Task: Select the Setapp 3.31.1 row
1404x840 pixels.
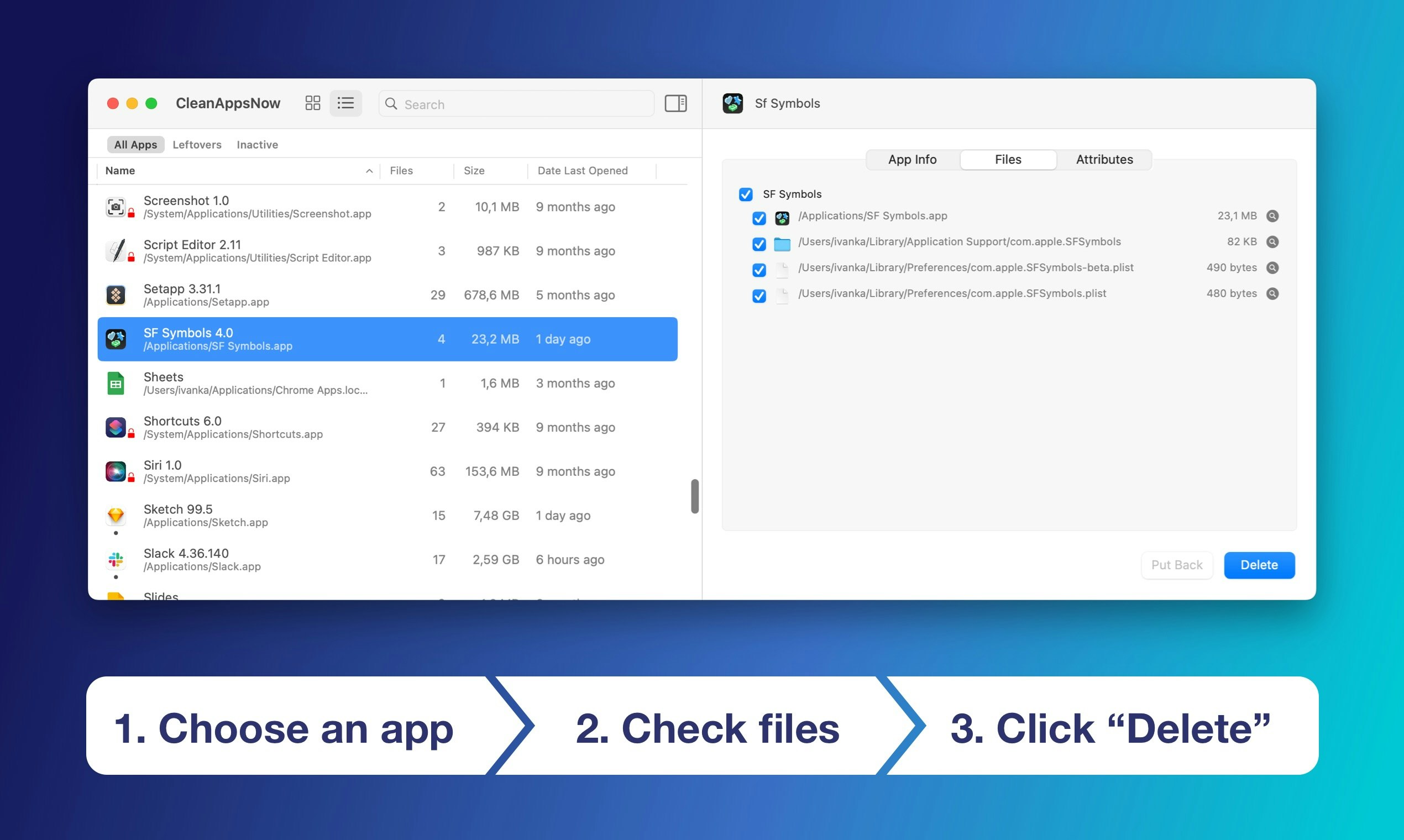Action: pyautogui.click(x=387, y=295)
